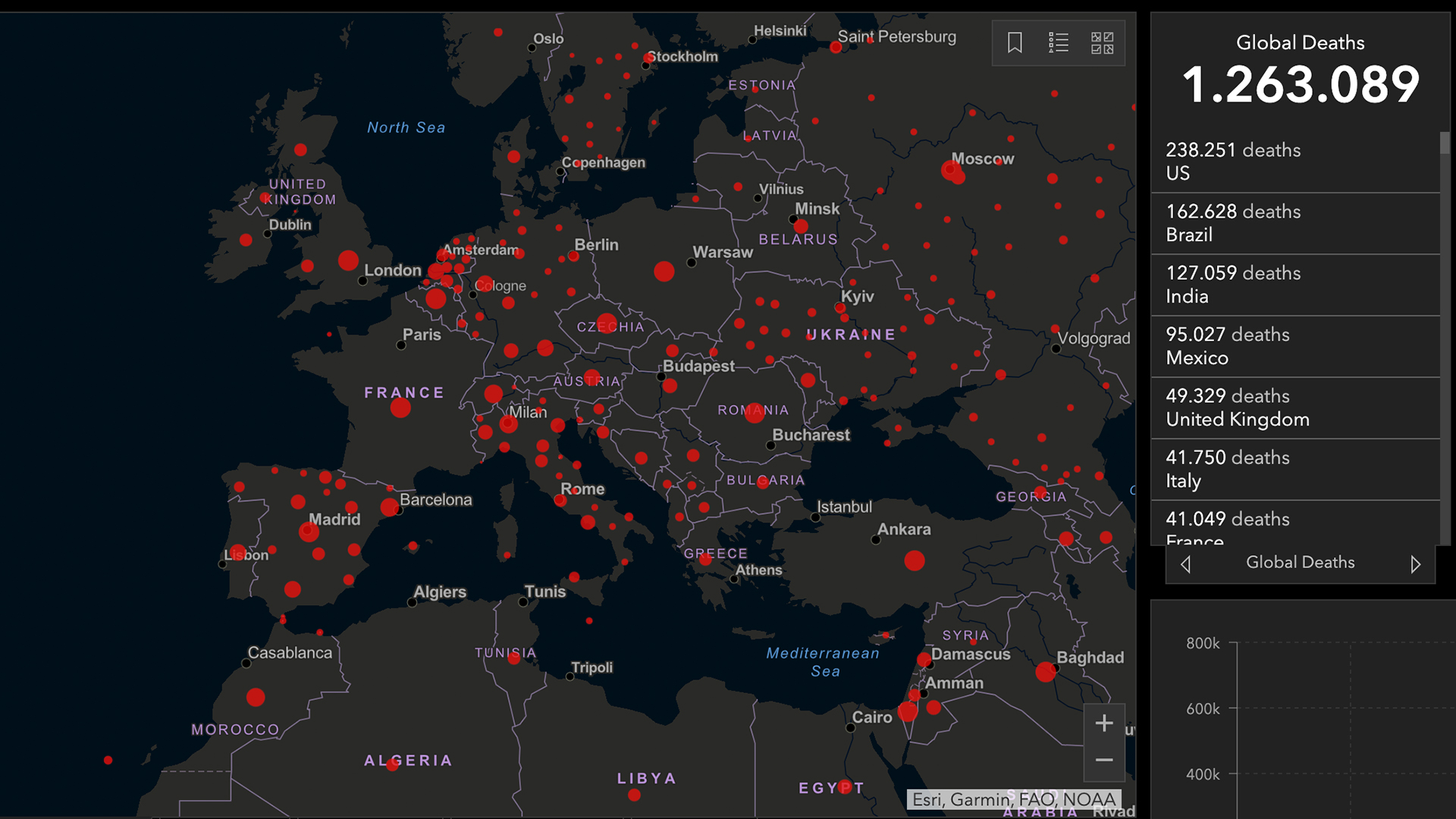Open the bookmarks icon on the map
Screen dimensions: 1456x819
pos(1015,42)
